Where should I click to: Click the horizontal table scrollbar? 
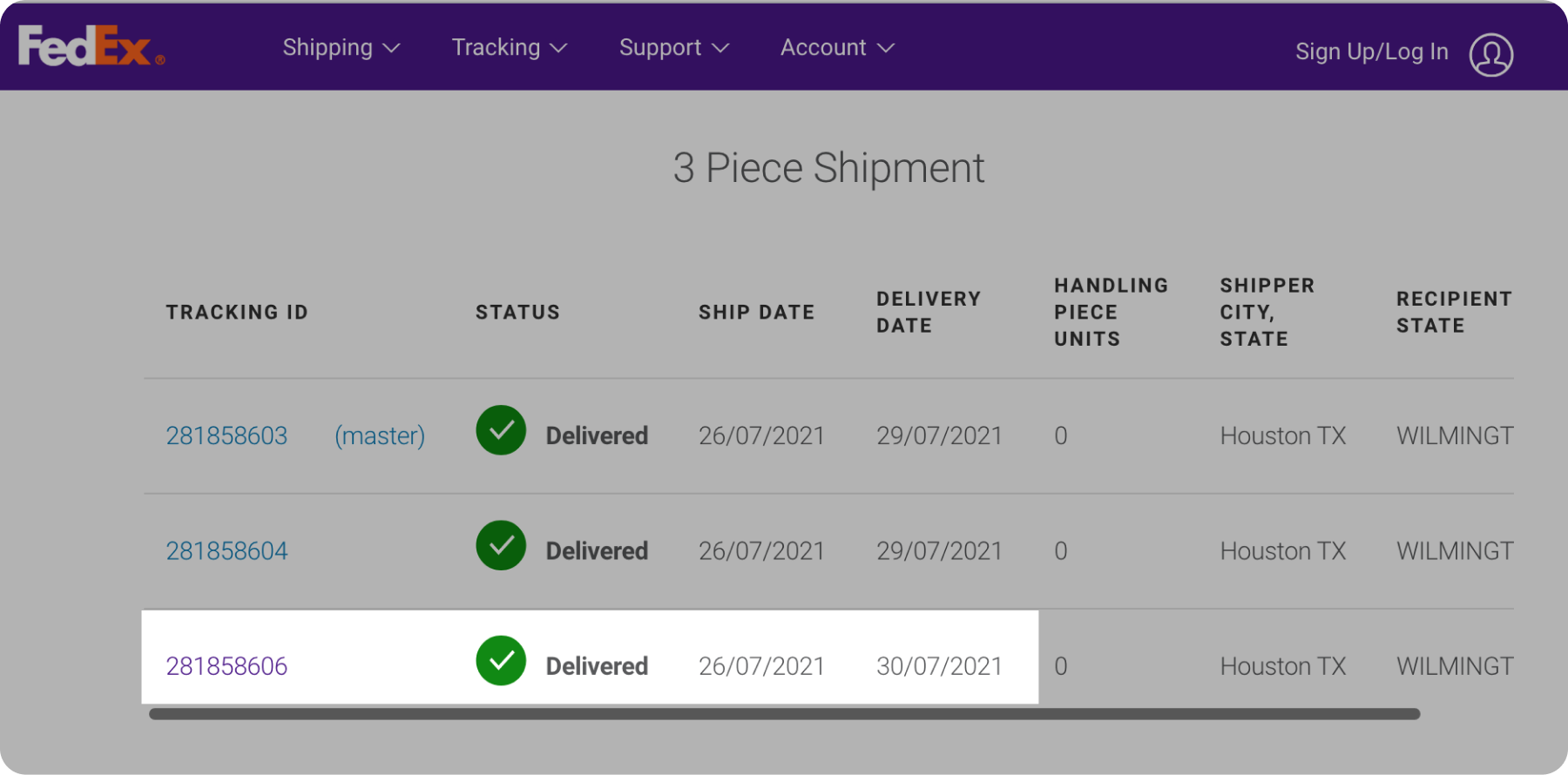pos(784,714)
